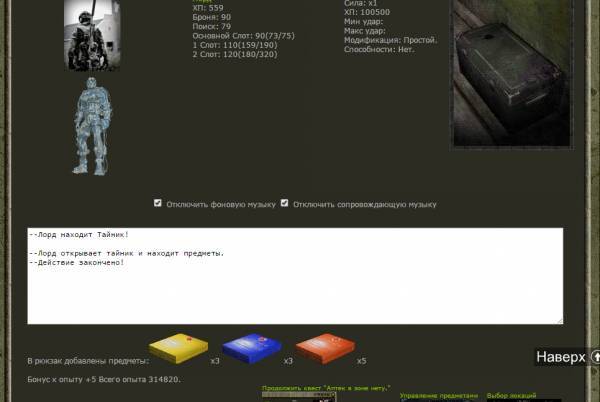Click the blue medkit item icon
The image size is (600, 402).
click(x=252, y=349)
